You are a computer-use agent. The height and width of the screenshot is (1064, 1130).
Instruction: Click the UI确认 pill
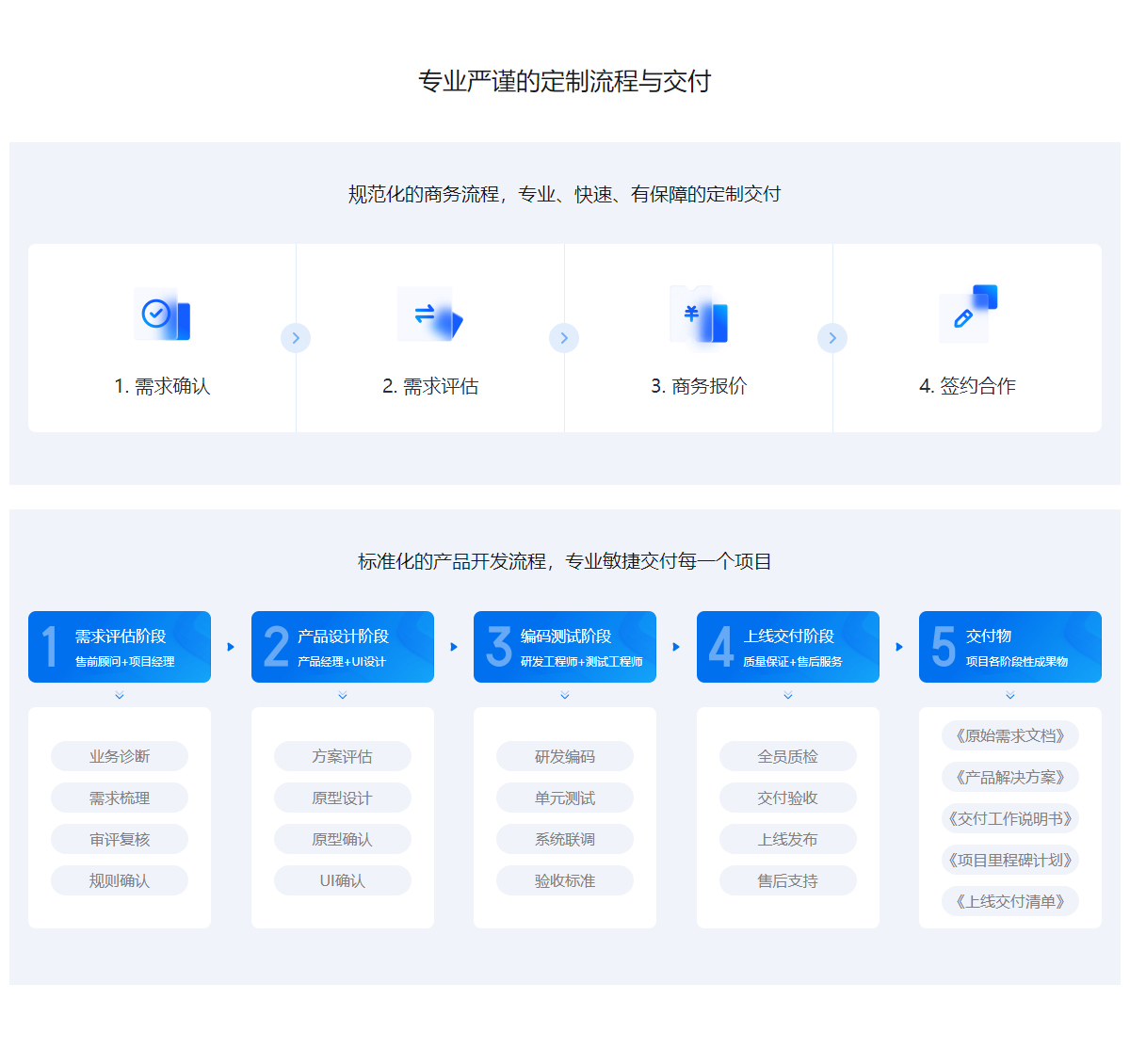click(343, 880)
